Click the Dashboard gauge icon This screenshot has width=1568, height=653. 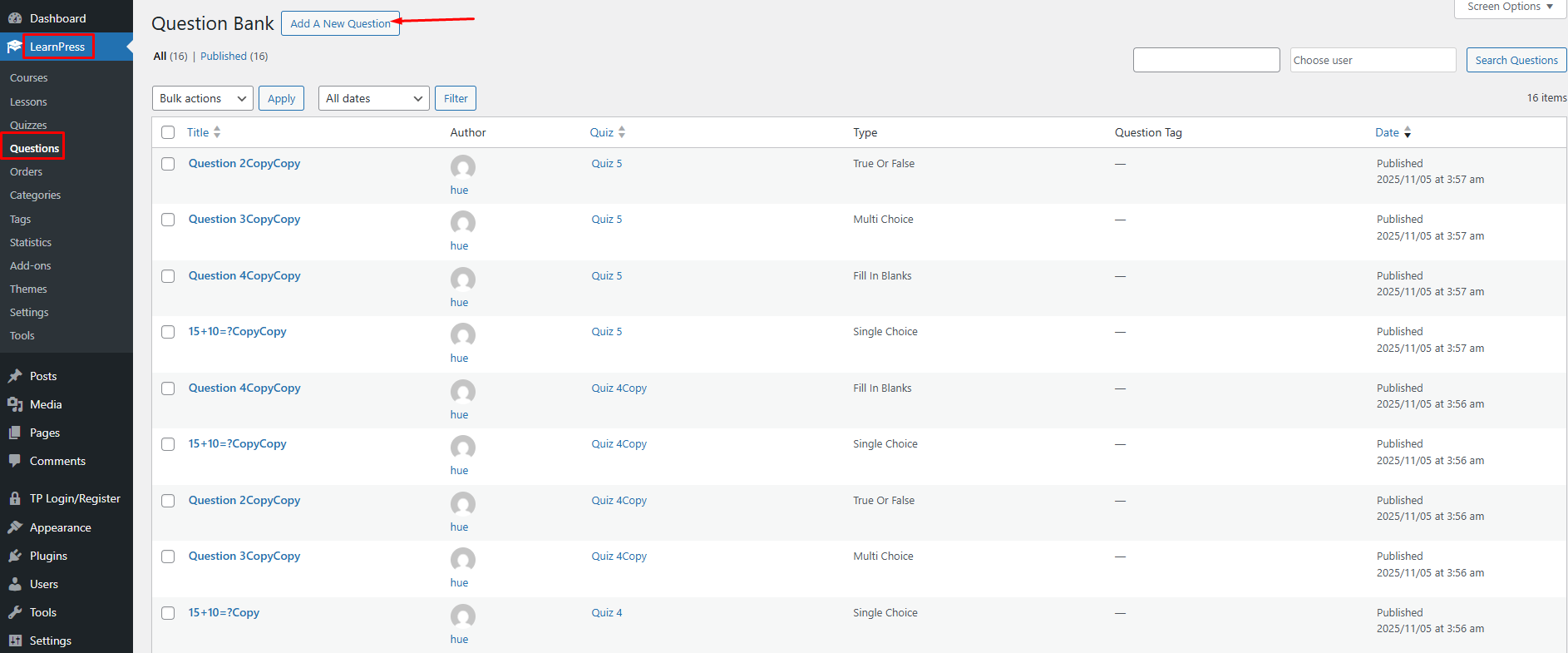click(x=15, y=18)
